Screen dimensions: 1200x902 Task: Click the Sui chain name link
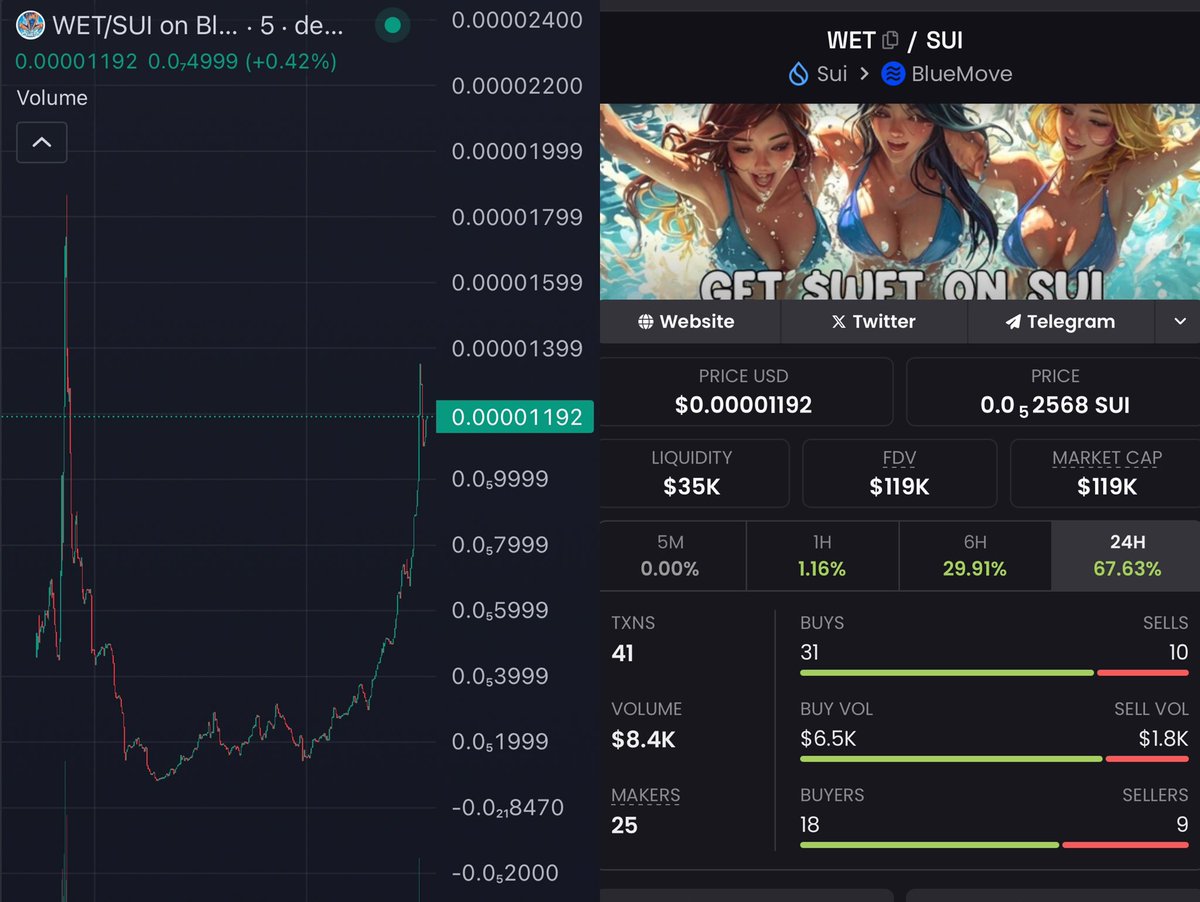click(x=832, y=74)
